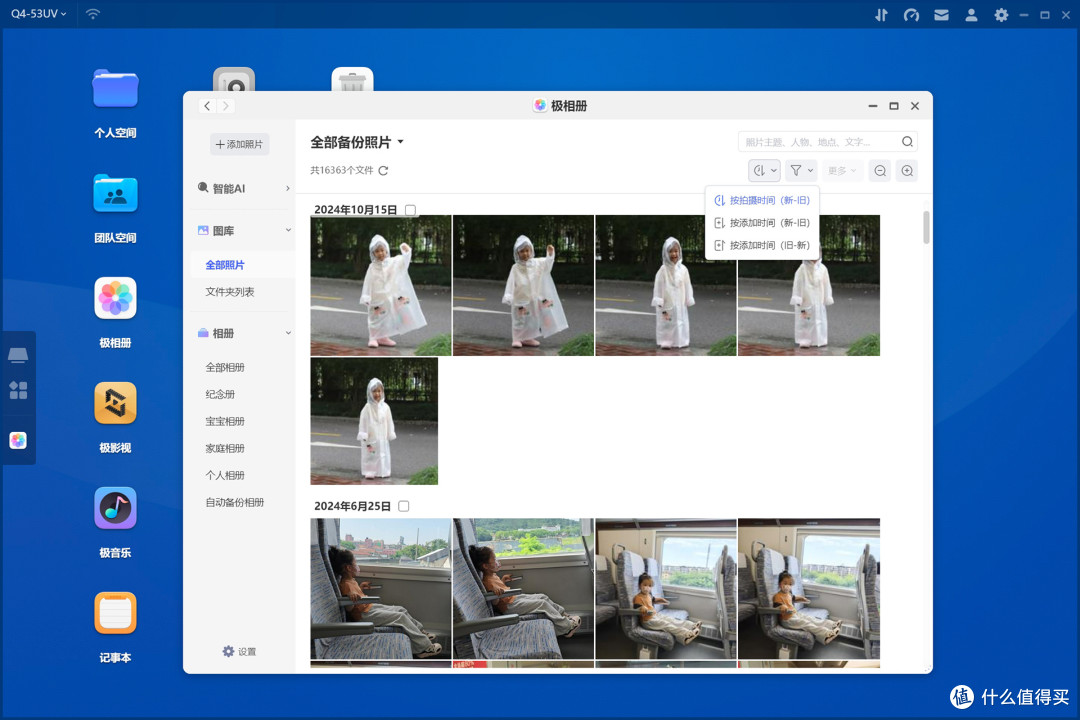Open the disk icon behind the window
Image resolution: width=1080 pixels, height=720 pixels.
pos(234,79)
